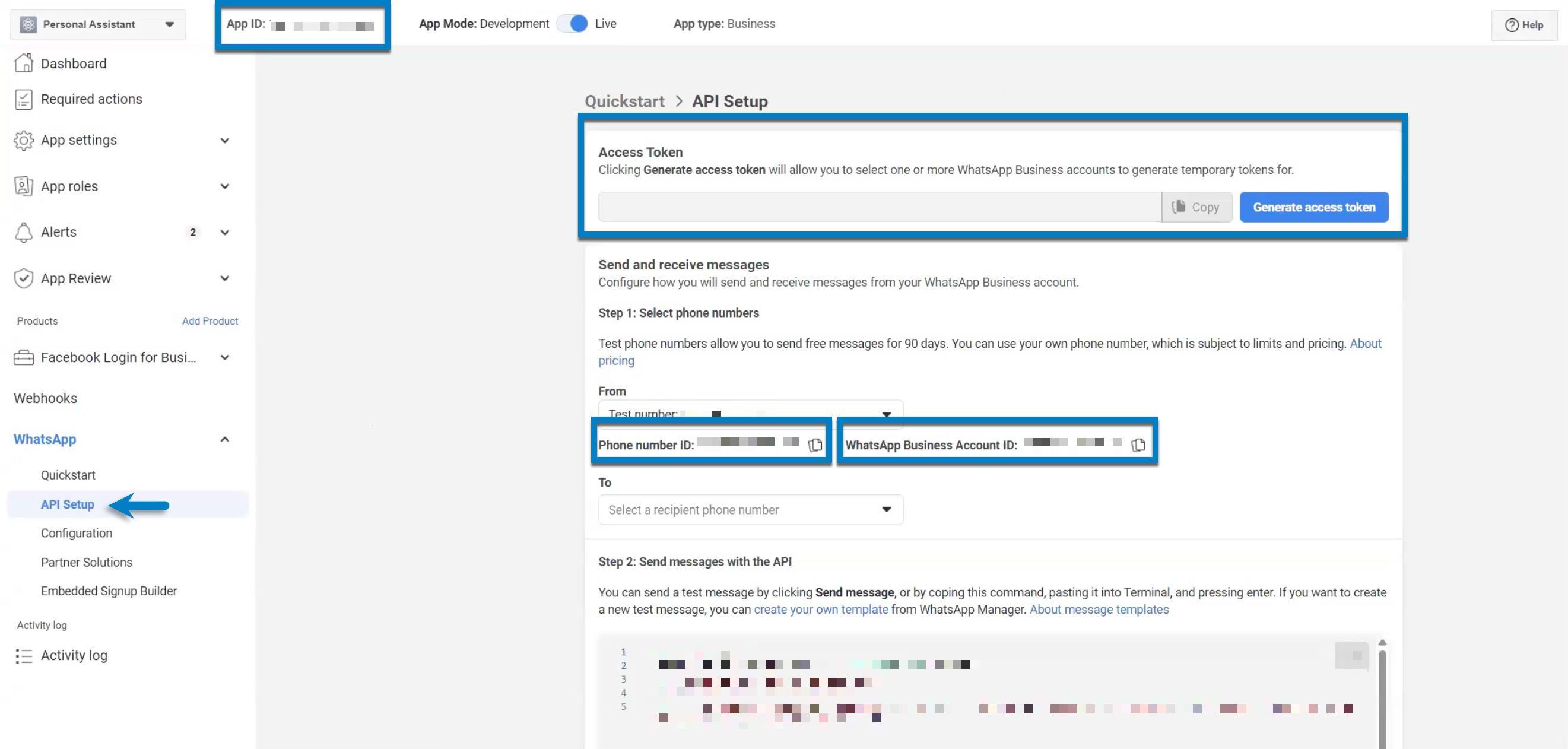The height and width of the screenshot is (749, 1568).
Task: Open the Activity log list icon
Action: [x=23, y=656]
